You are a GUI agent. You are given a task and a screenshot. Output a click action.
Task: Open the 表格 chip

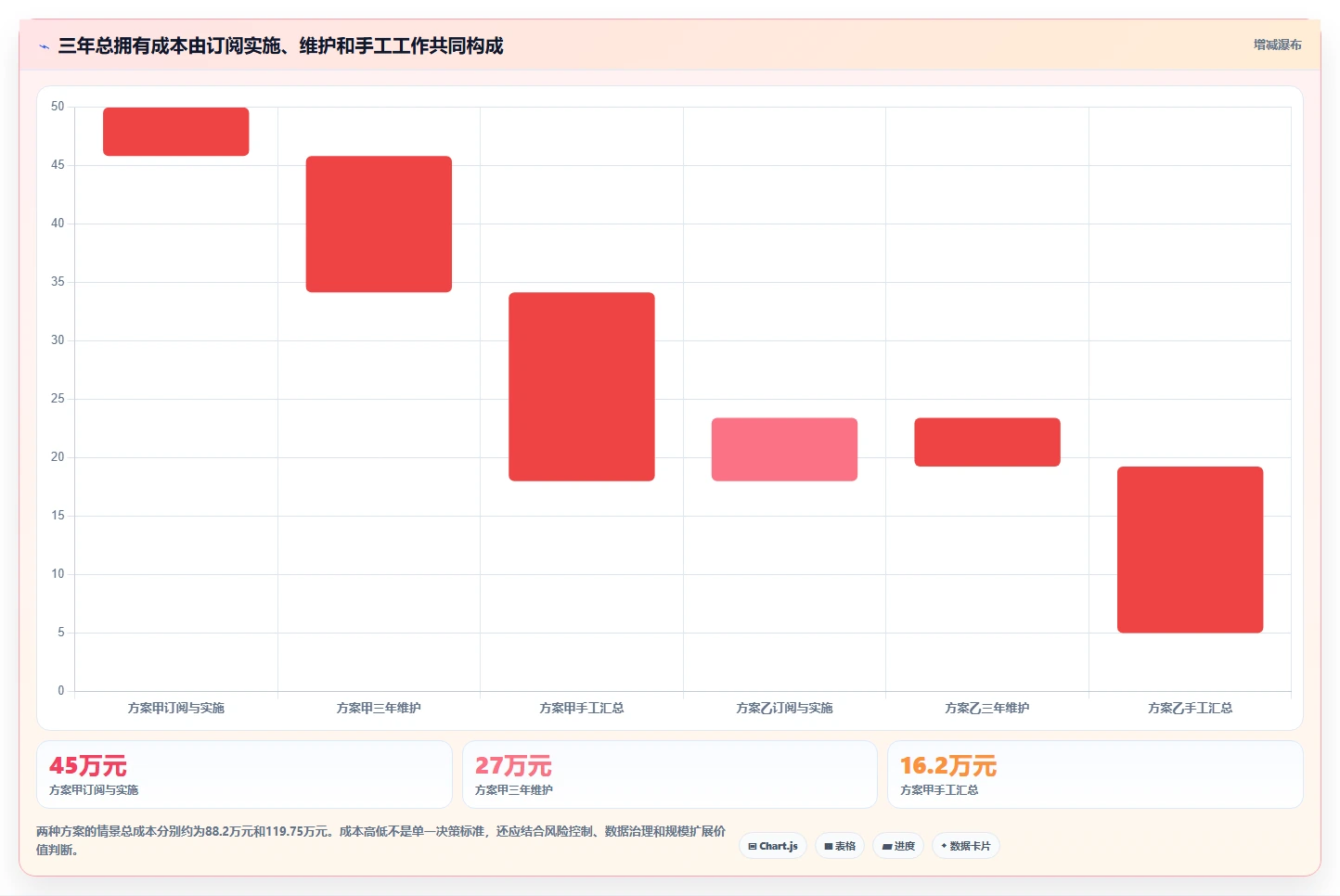[840, 846]
